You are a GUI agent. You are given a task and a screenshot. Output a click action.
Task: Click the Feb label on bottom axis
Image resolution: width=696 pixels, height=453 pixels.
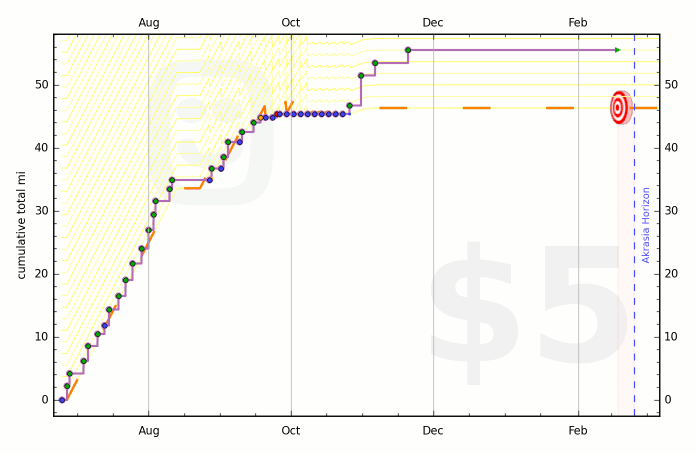[578, 431]
